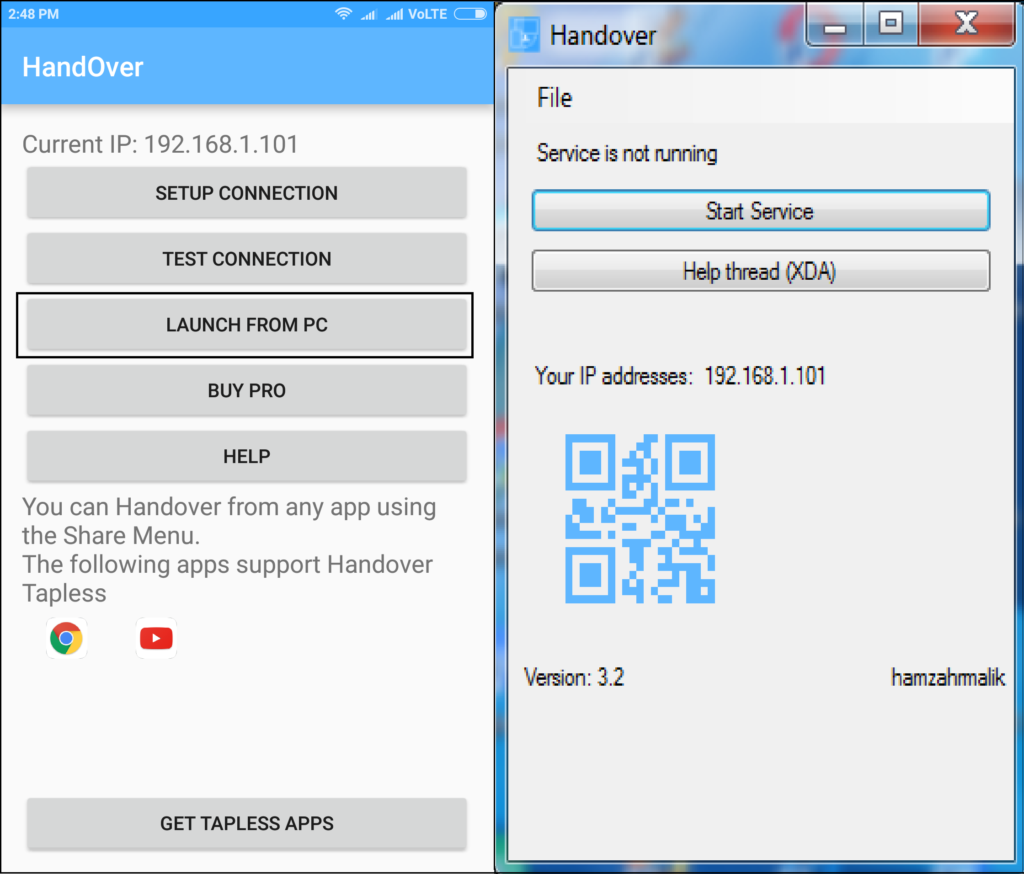Maximize the Handover desktop window
Viewport: 1024px width, 874px height.
coord(891,24)
